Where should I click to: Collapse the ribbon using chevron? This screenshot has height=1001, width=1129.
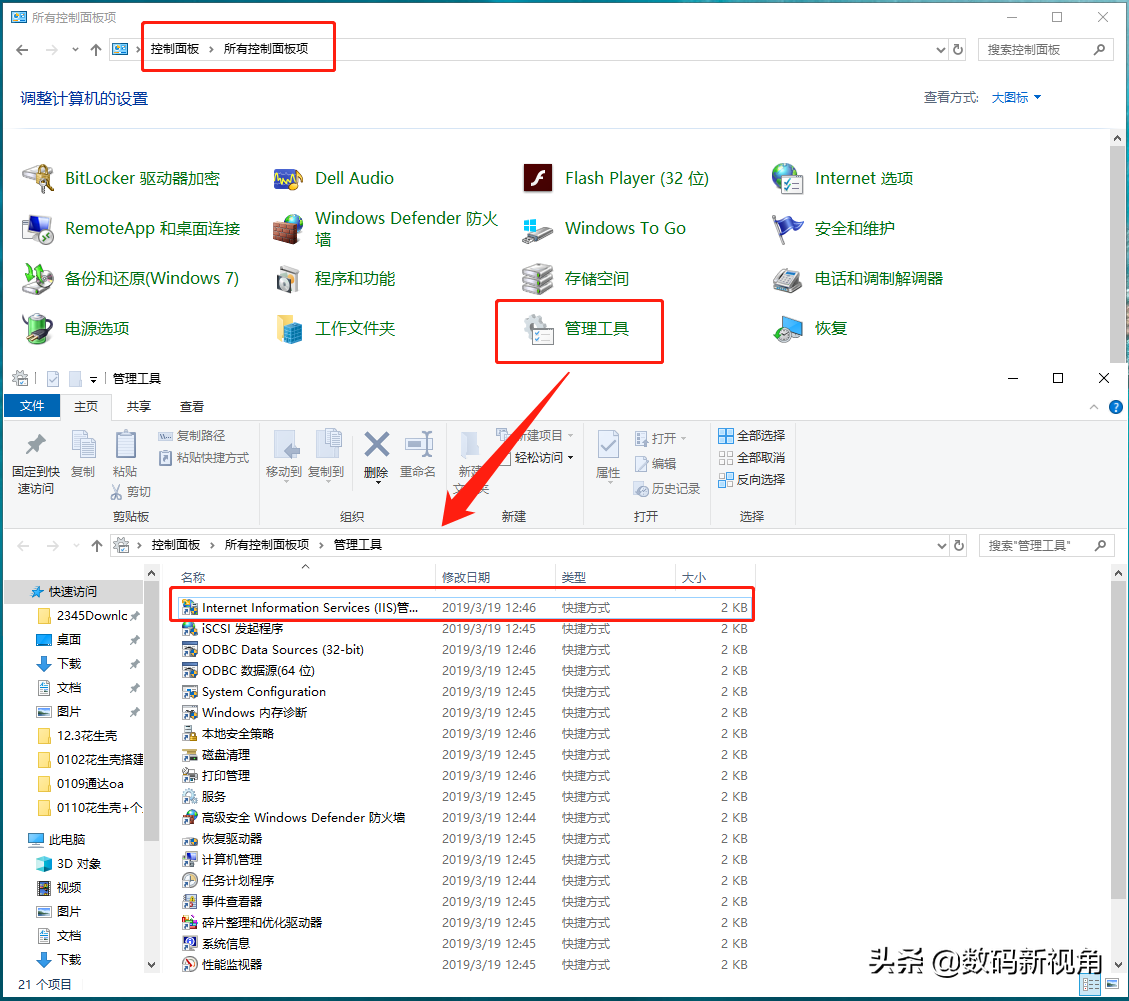click(1094, 408)
